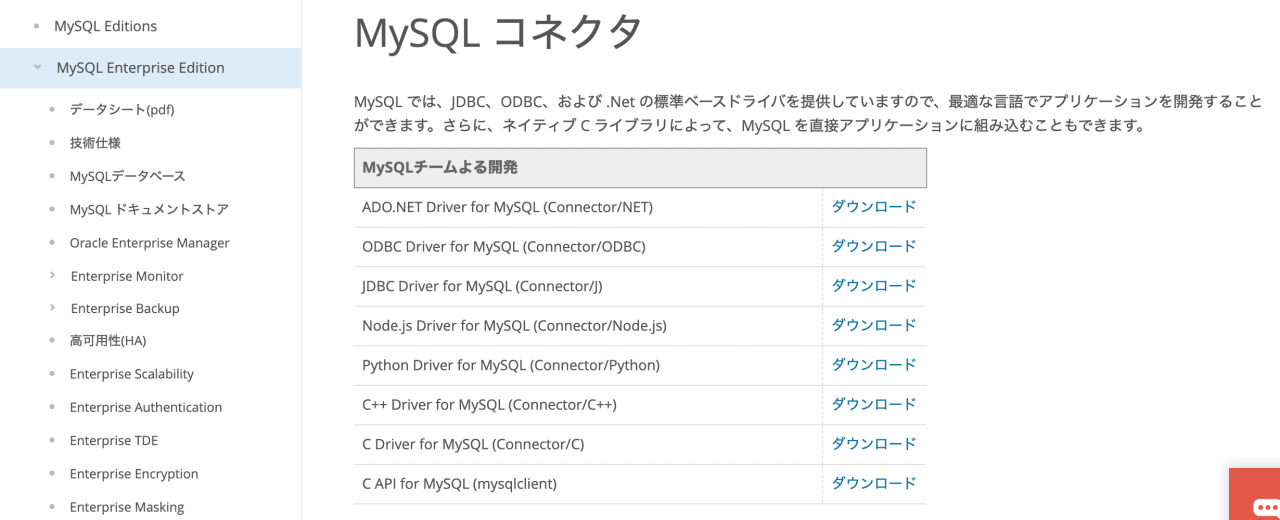Screen dimensions: 1280x520
Task: Select MySQL Enterprise Edition sidebar item
Action: [140, 68]
